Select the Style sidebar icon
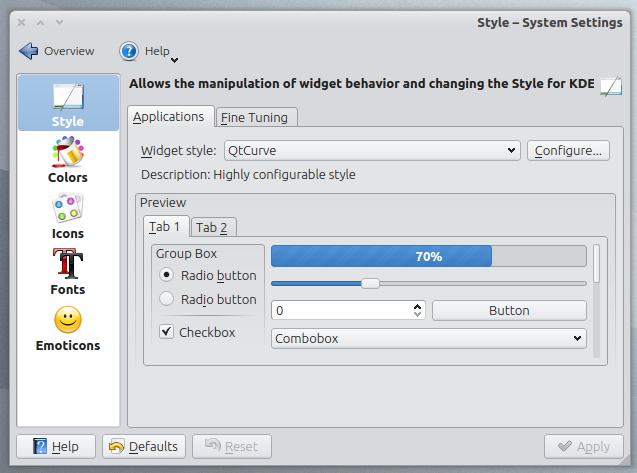Image resolution: width=637 pixels, height=473 pixels. pyautogui.click(x=68, y=97)
